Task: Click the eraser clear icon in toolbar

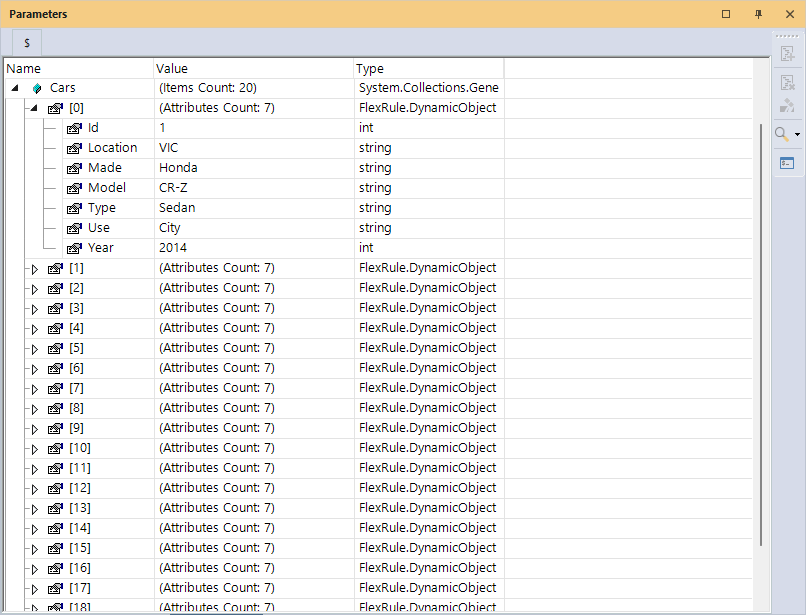Action: click(787, 105)
